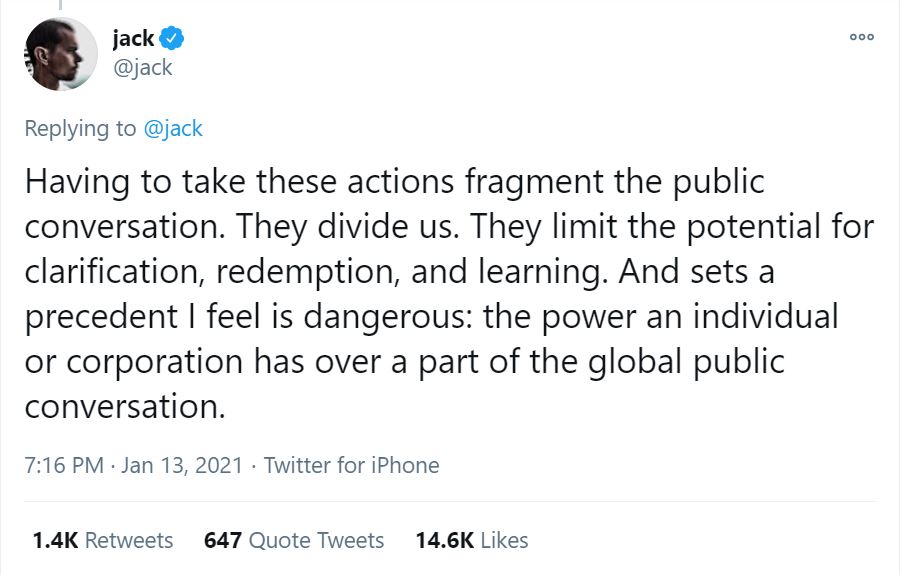Image resolution: width=903 pixels, height=575 pixels.
Task: Click the "Twitter for iPhone" source link
Action: tap(351, 465)
